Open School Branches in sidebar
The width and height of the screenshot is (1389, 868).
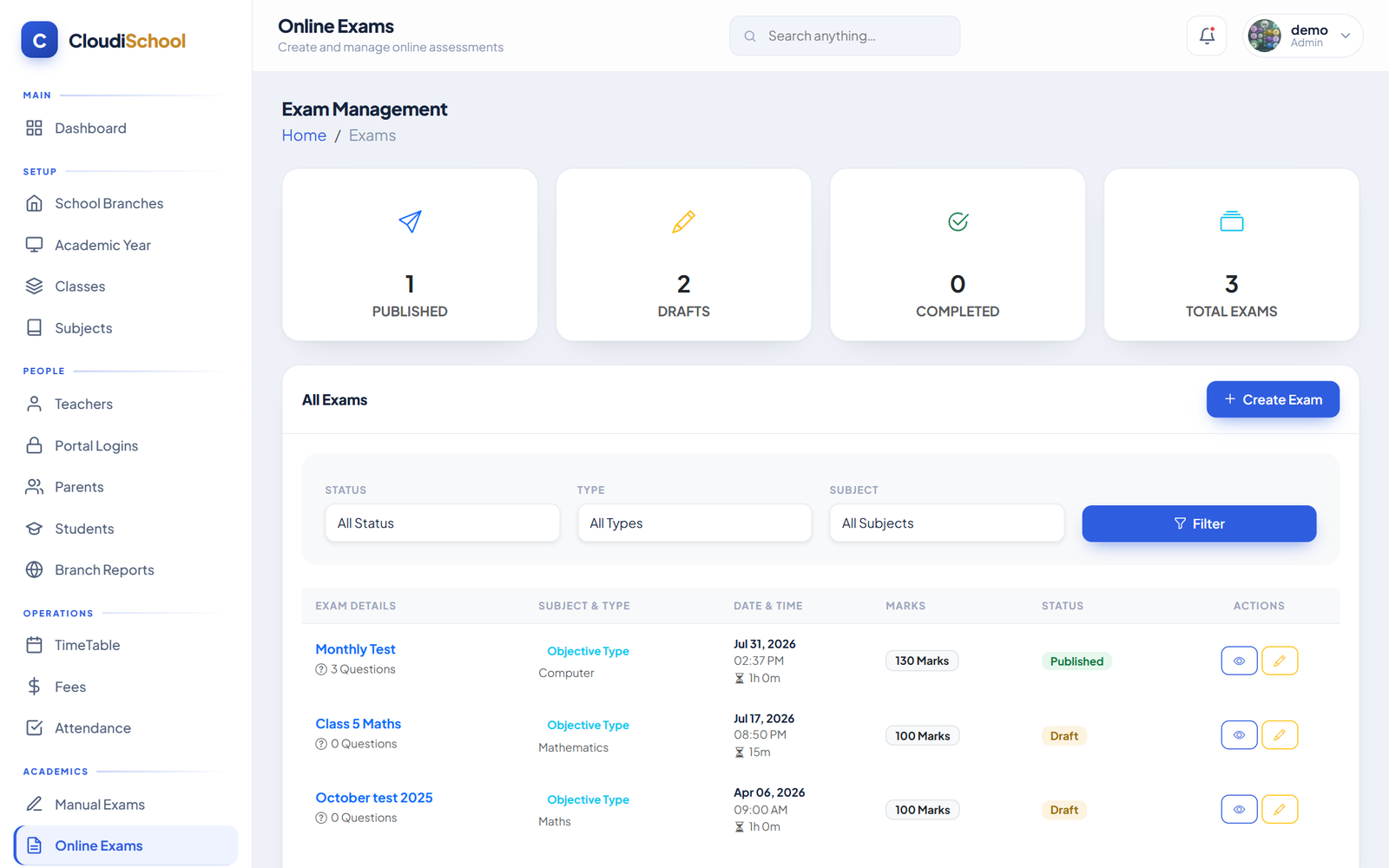point(126,203)
